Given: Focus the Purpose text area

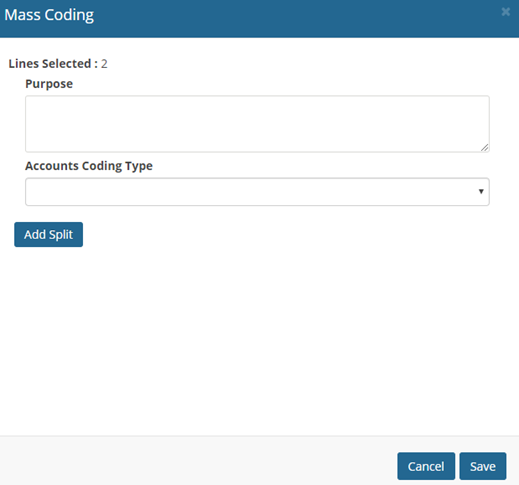Looking at the screenshot, I should [257, 124].
